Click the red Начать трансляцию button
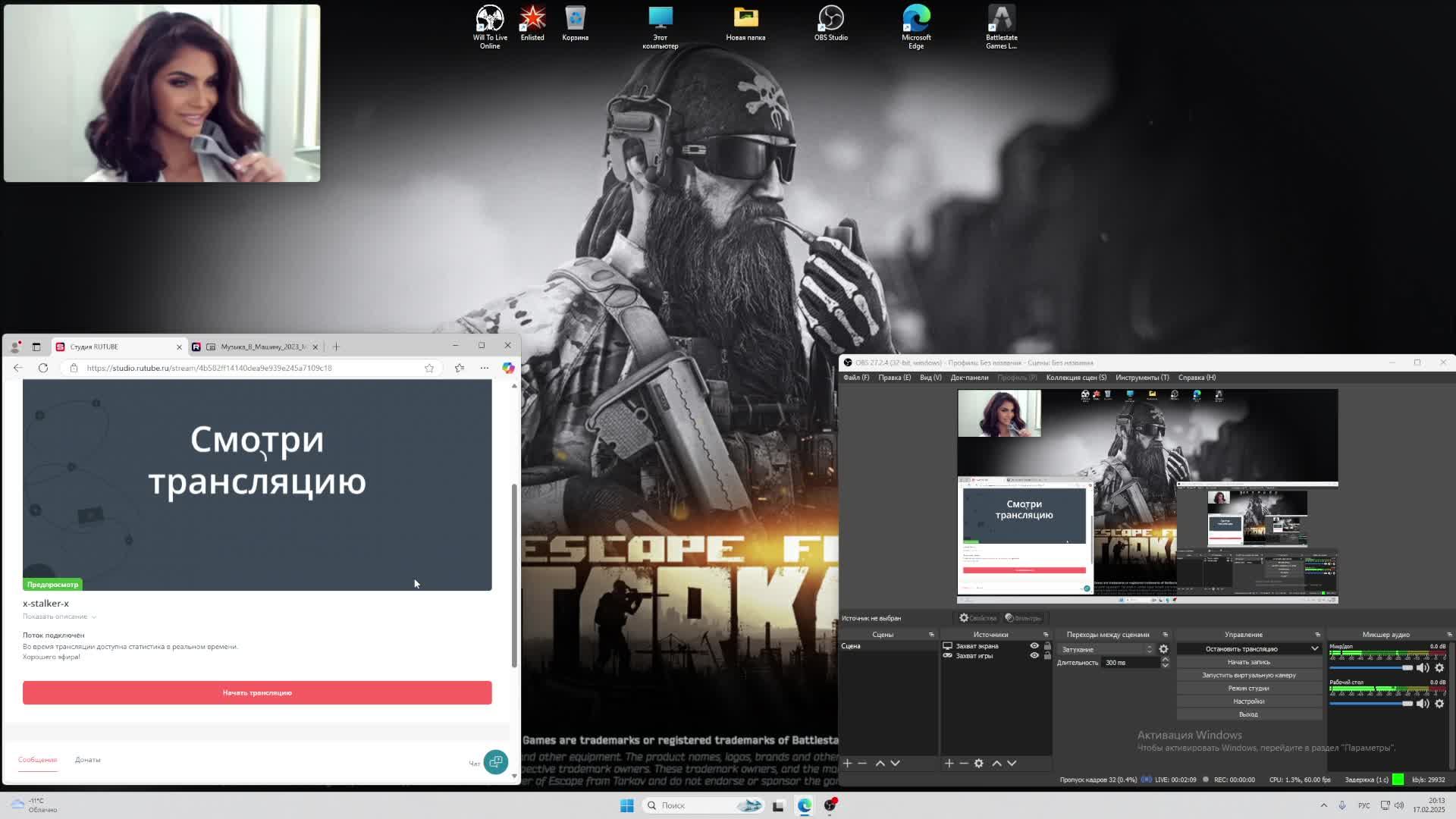 [x=257, y=692]
